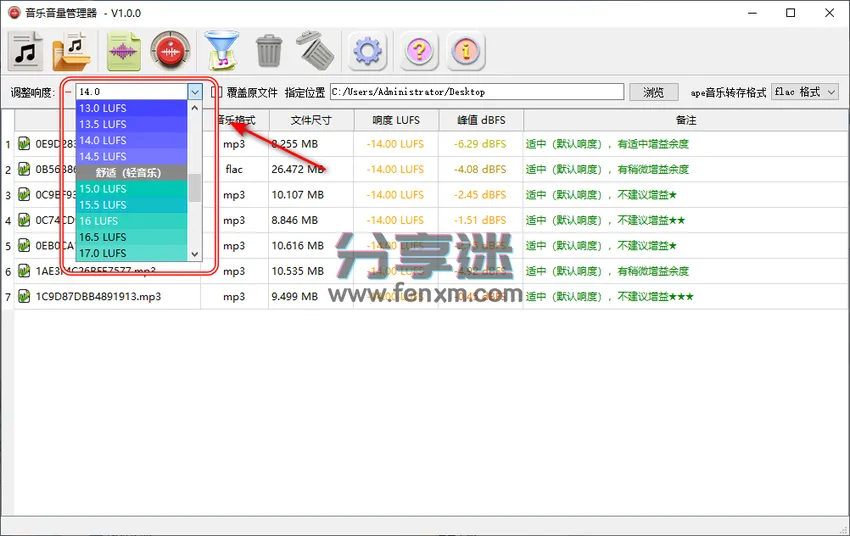Click file icon of 1C9D87DBB4891913.mp3
The height and width of the screenshot is (536, 850).
click(24, 296)
